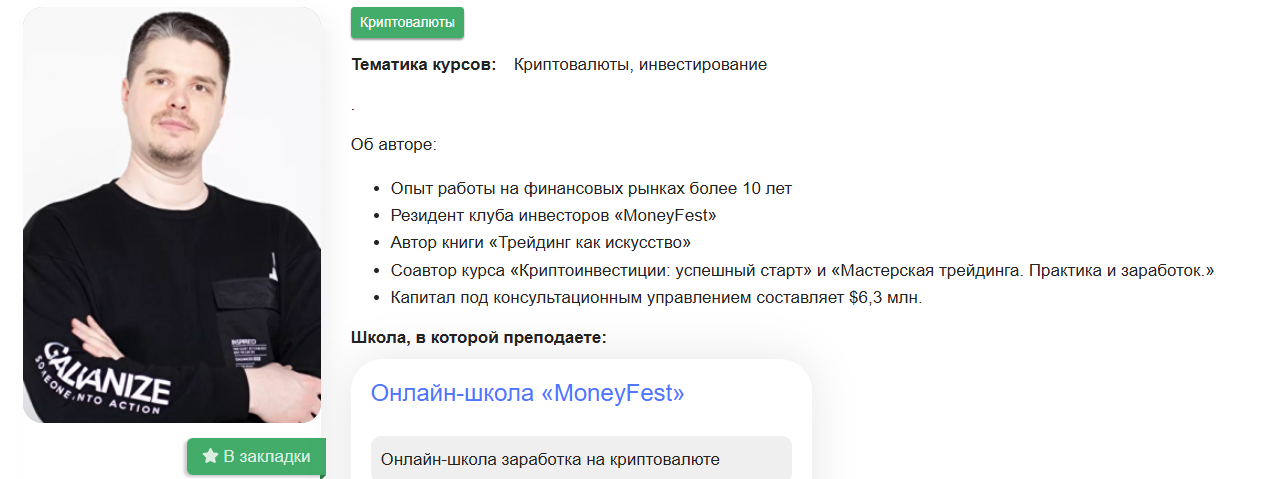Screen dimensions: 1283x479
Task: Click the bullet marker before «Резидент клуба инвесторов»
Action: pyautogui.click(x=376, y=216)
